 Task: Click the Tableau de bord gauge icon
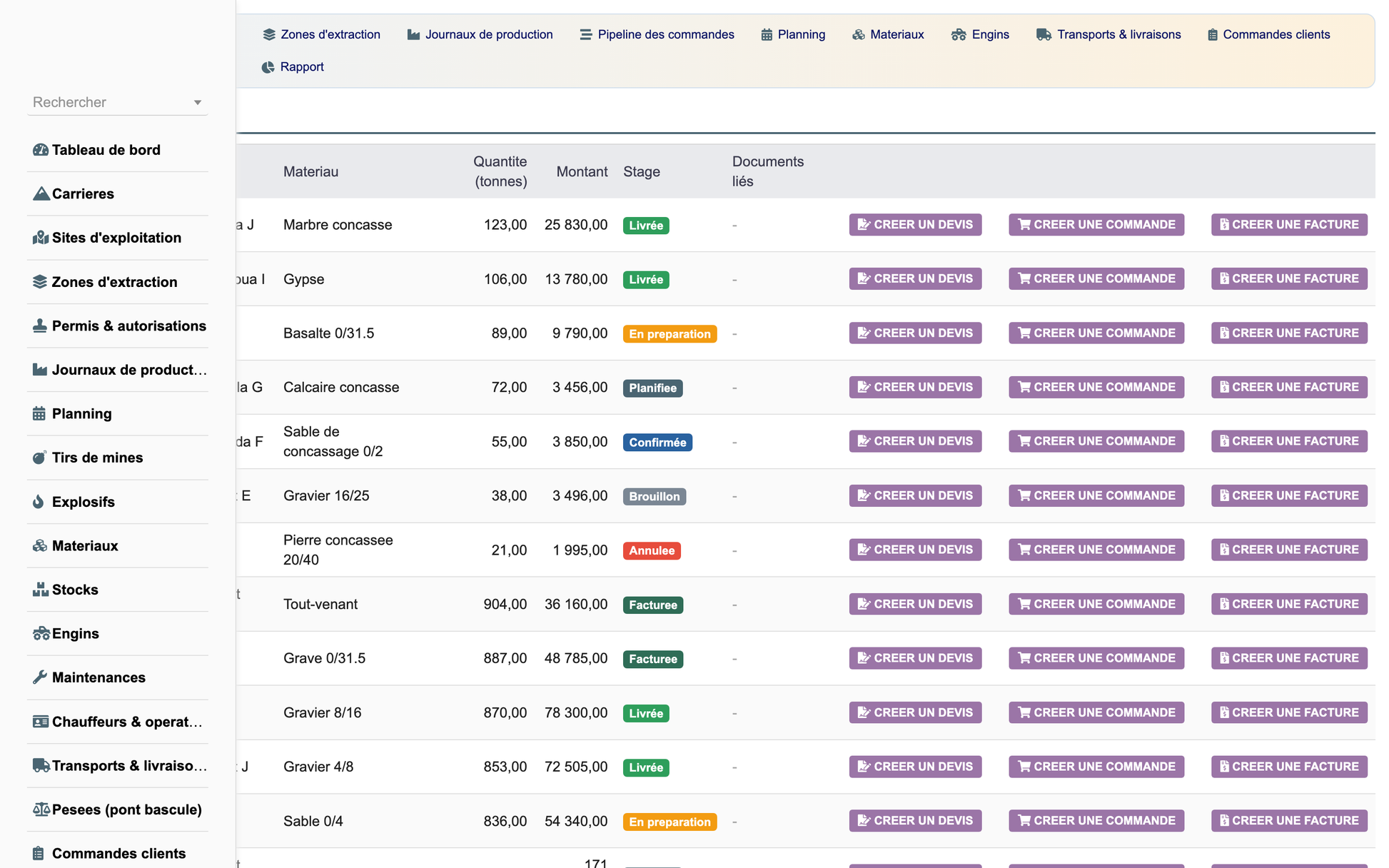pyautogui.click(x=41, y=150)
